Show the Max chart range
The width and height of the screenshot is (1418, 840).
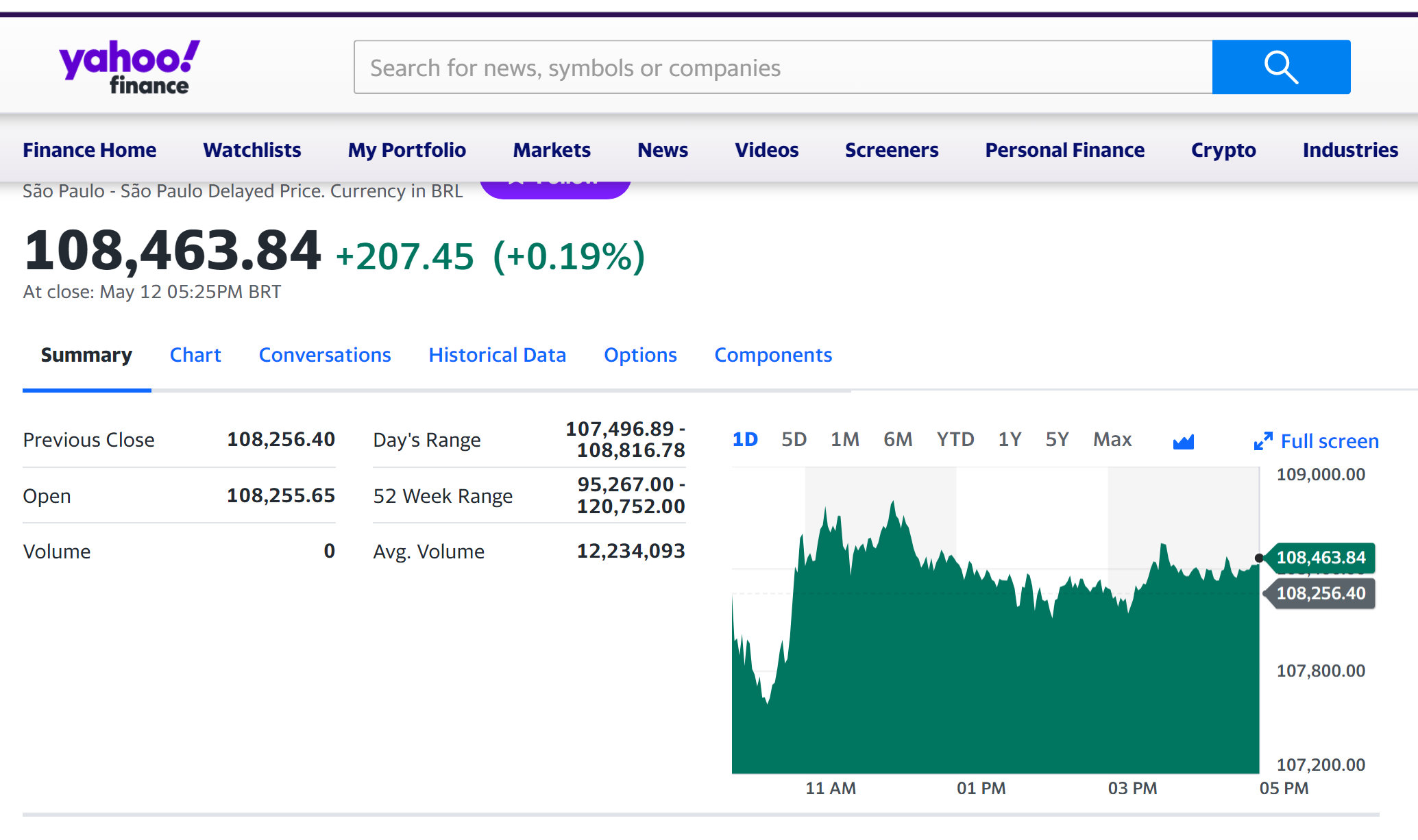tap(1112, 439)
